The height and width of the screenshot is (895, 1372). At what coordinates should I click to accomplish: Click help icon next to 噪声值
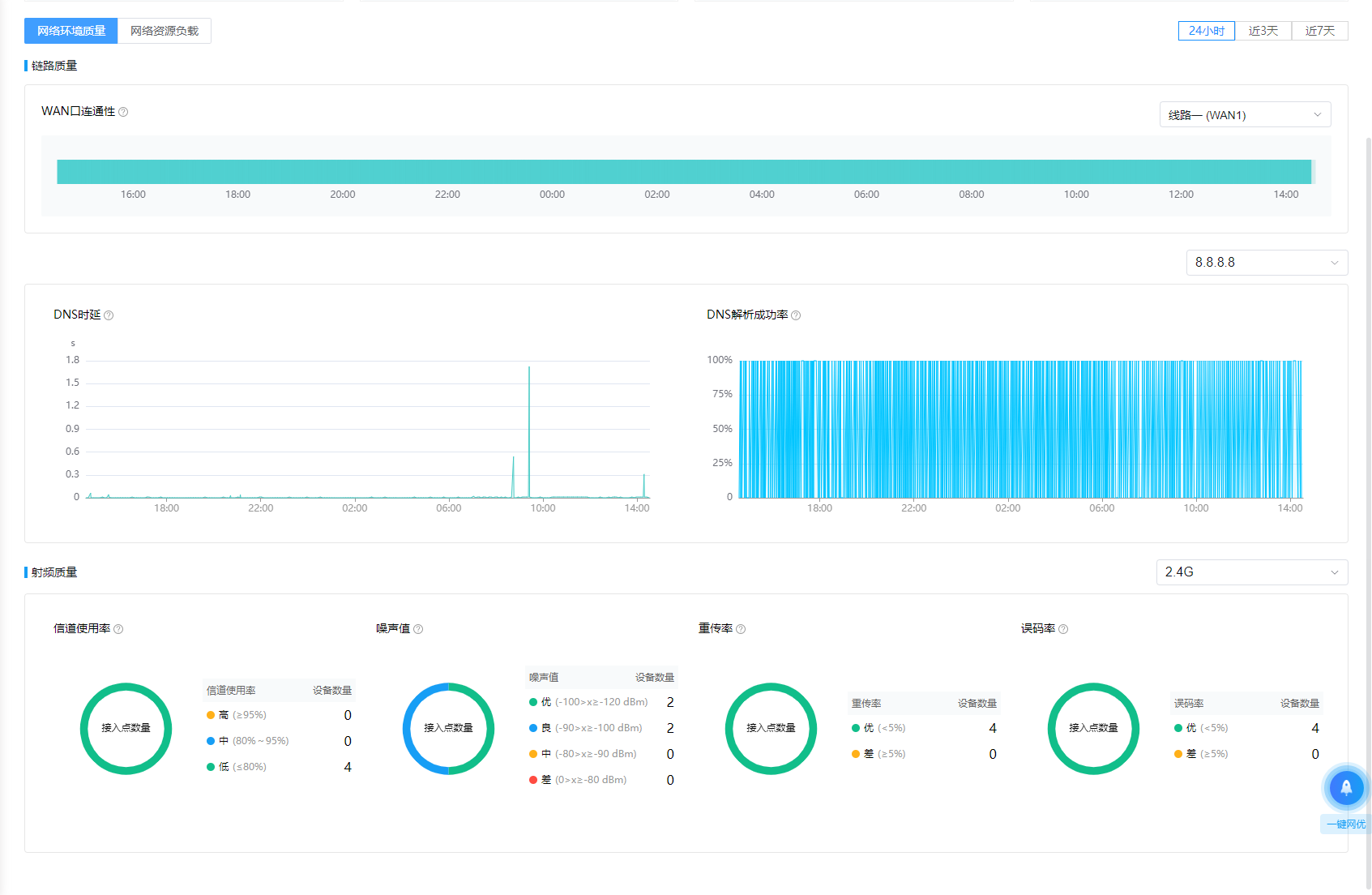(x=418, y=629)
